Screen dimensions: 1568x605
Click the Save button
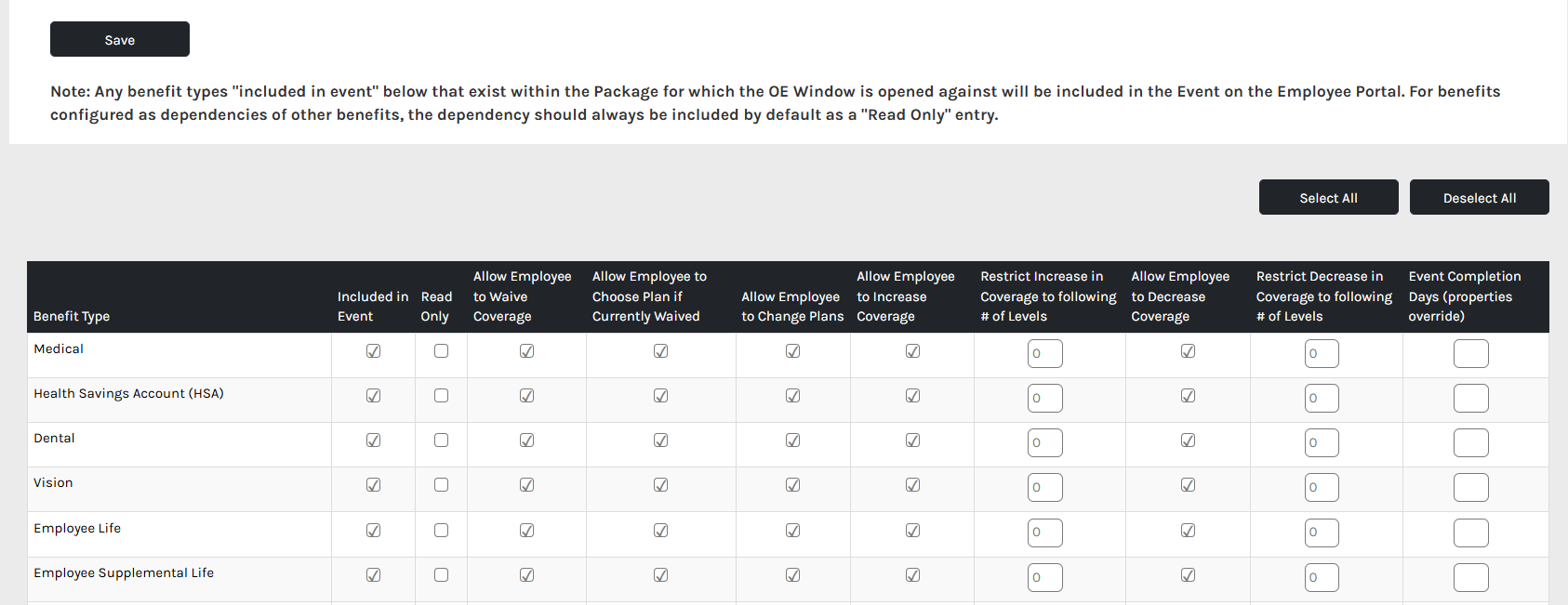coord(120,39)
